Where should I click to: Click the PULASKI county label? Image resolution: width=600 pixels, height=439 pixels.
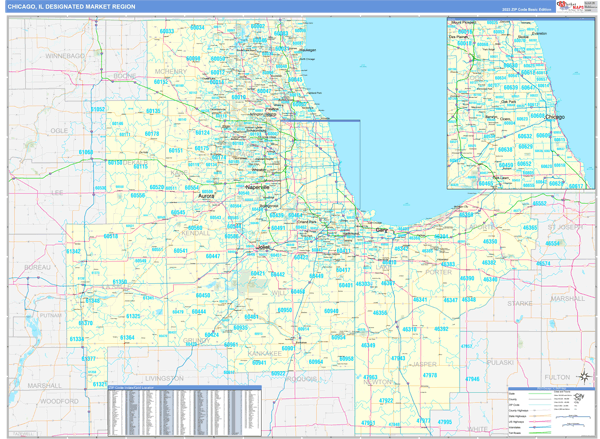coord(500,362)
